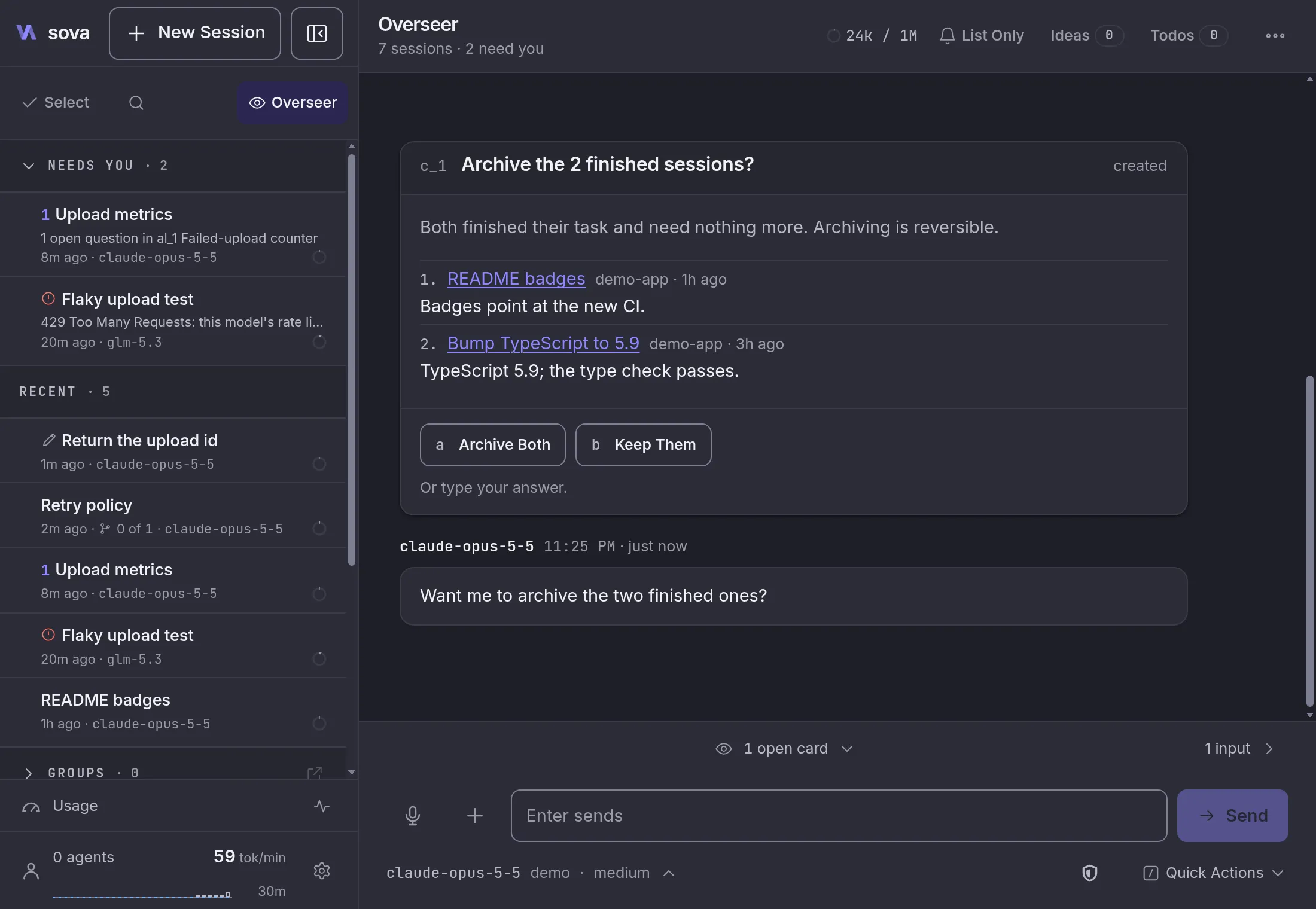Image resolution: width=1316 pixels, height=909 pixels.
Task: Open the Ideas tab
Action: (1087, 36)
